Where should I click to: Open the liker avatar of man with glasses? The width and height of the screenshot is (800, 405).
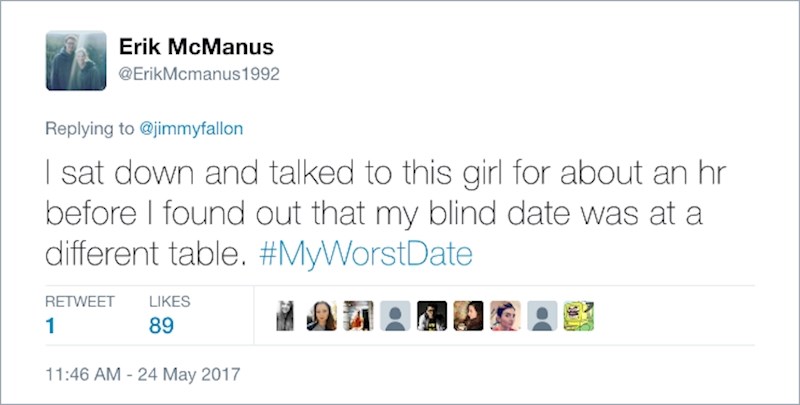pos(432,316)
